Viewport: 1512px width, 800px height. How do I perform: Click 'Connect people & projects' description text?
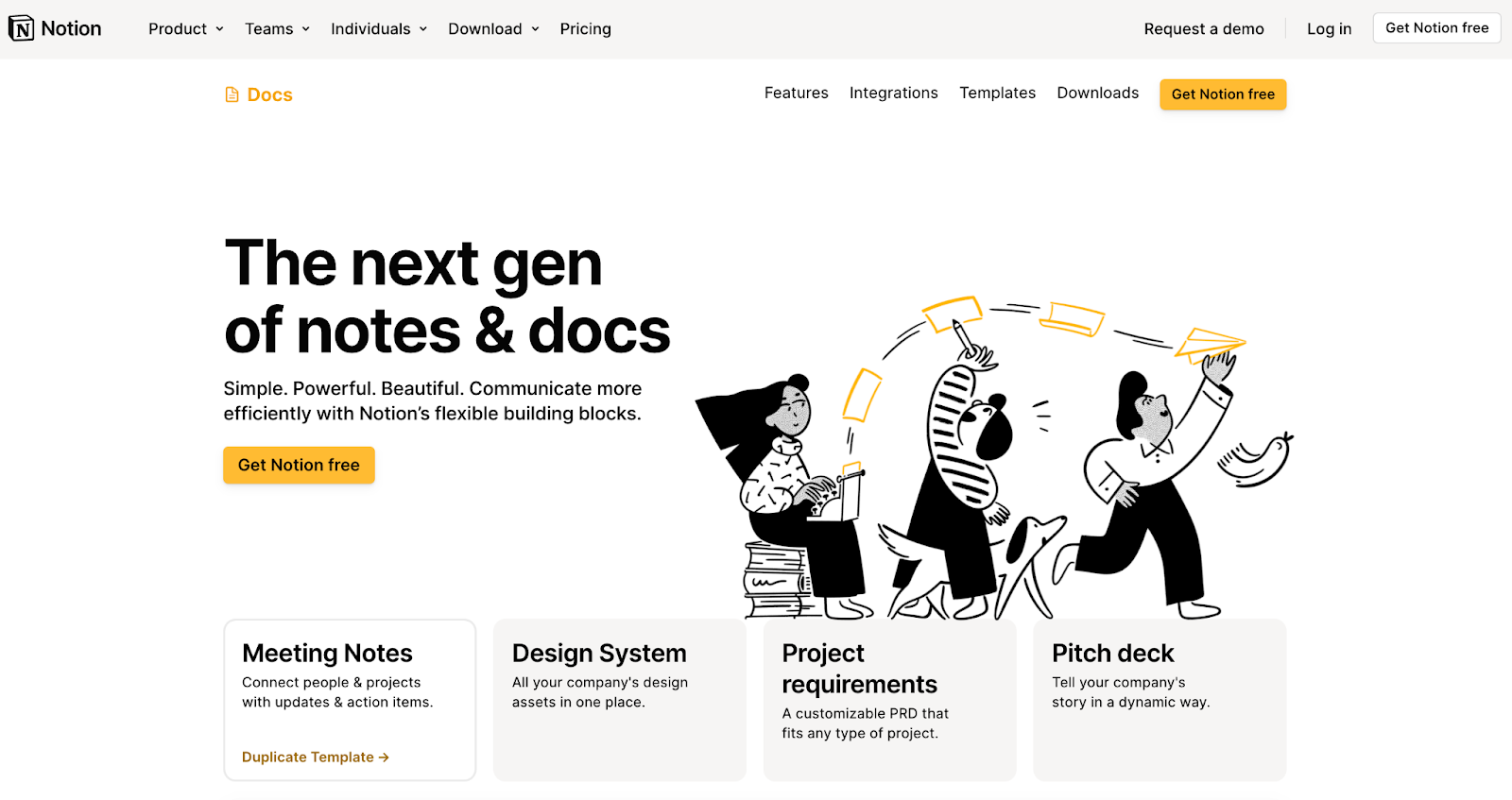tap(337, 692)
